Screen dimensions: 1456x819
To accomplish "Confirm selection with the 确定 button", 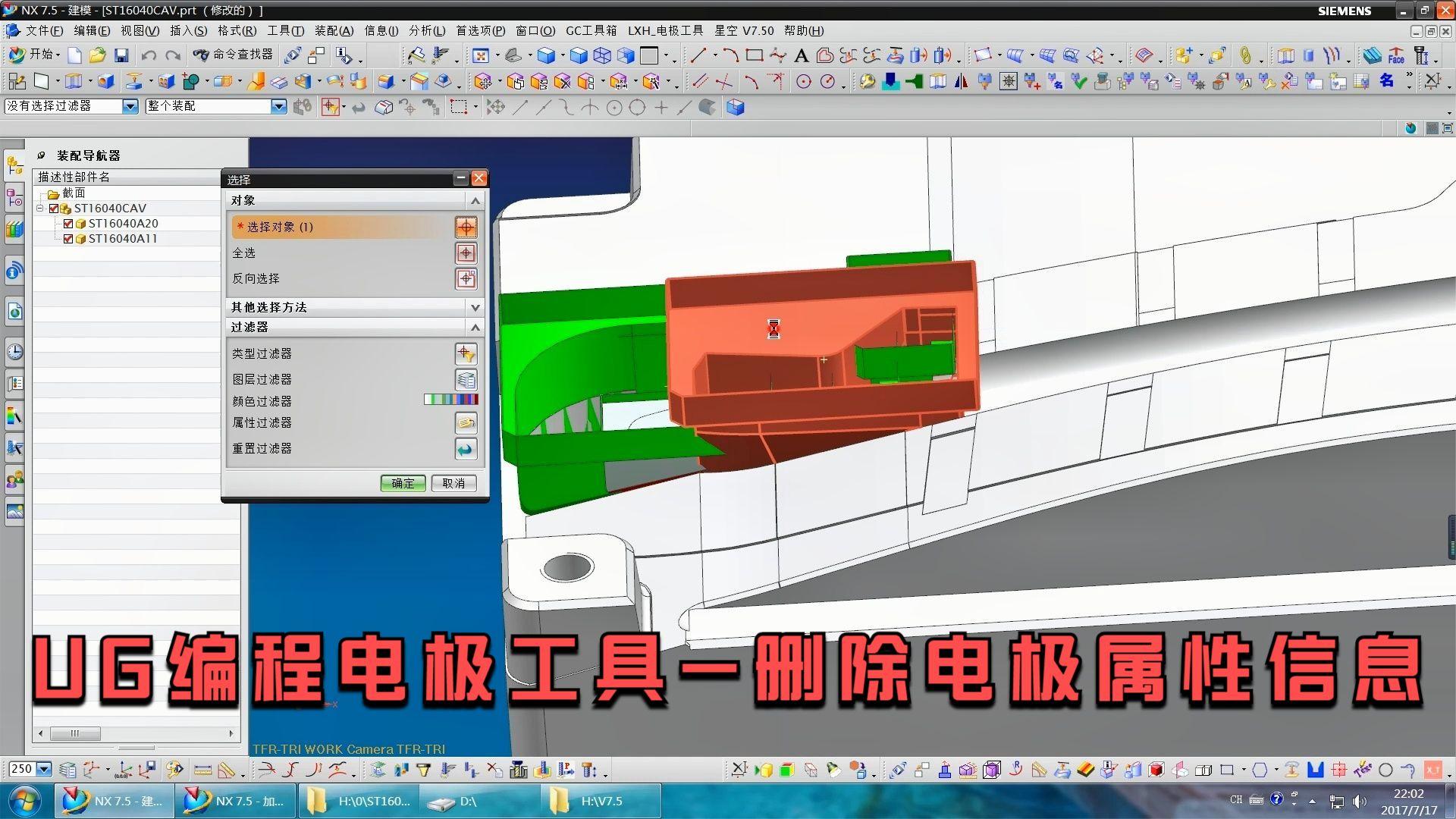I will click(x=403, y=483).
